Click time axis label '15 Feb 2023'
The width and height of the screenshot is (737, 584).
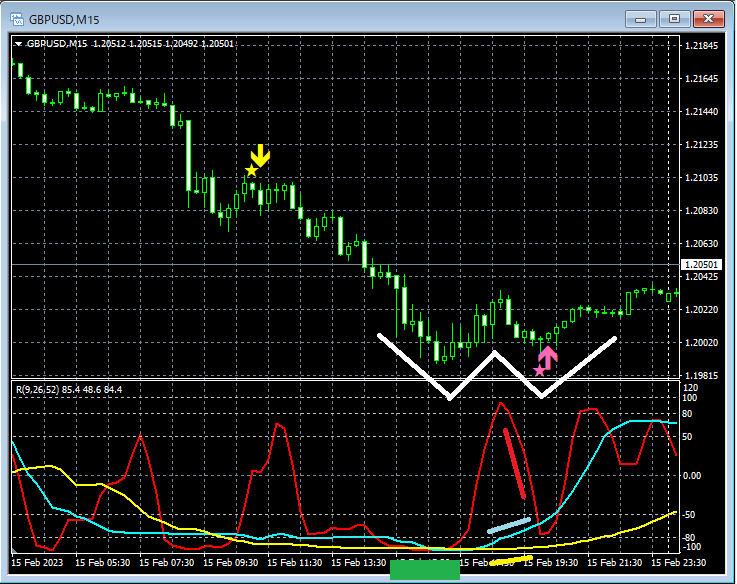point(37,562)
